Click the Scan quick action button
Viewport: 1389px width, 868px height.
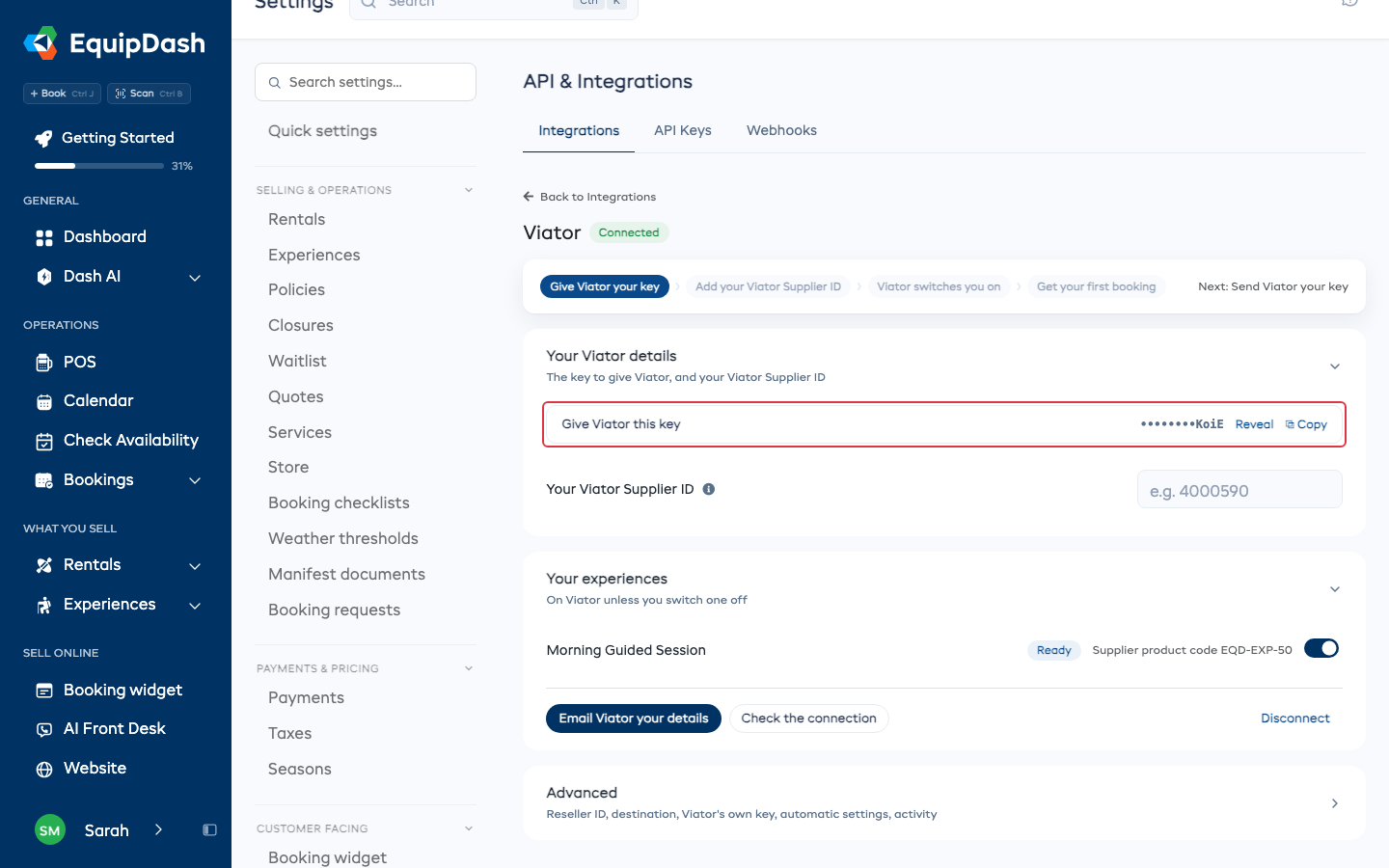(x=149, y=94)
